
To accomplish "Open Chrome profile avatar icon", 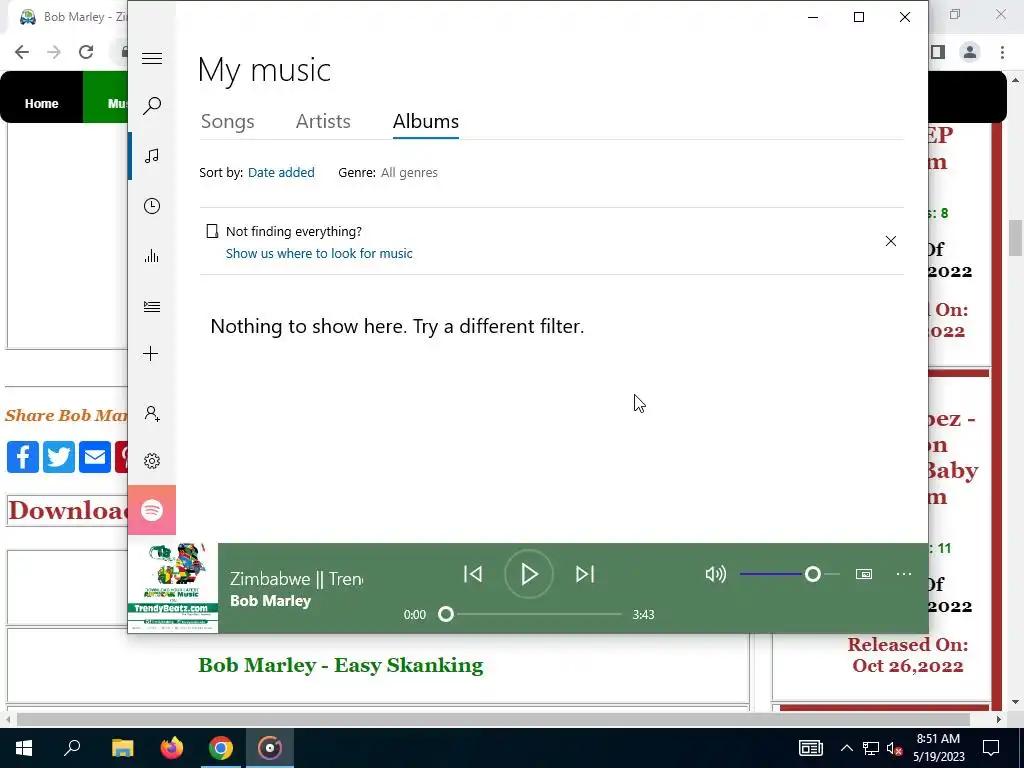I will click(970, 52).
